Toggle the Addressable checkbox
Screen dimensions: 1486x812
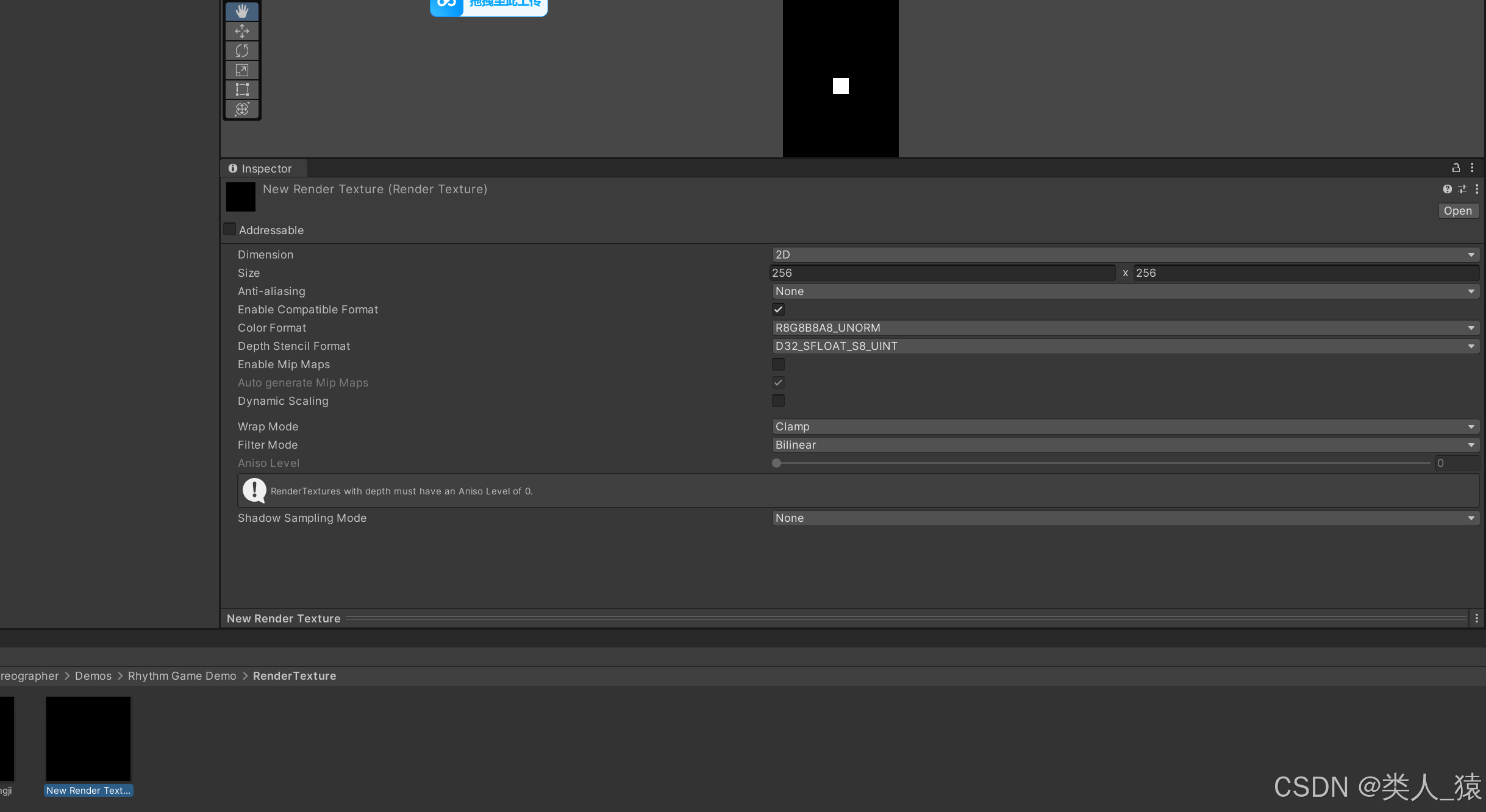pos(230,229)
